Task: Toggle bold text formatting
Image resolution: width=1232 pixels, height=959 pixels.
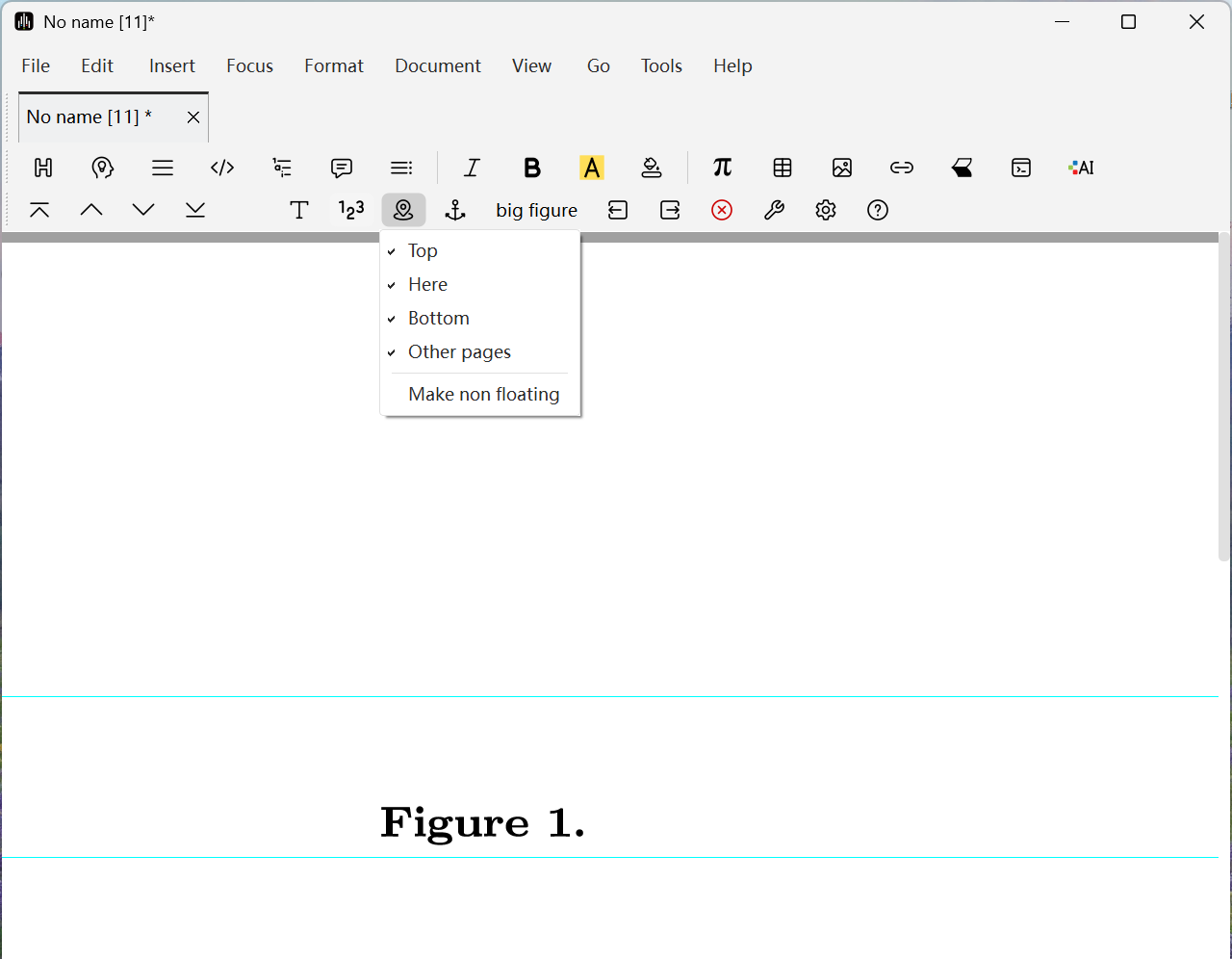Action: pos(531,168)
